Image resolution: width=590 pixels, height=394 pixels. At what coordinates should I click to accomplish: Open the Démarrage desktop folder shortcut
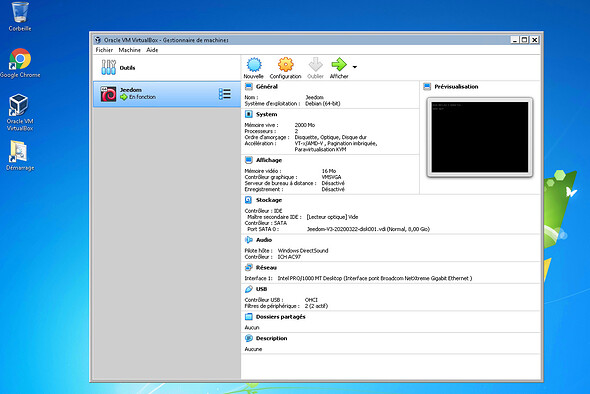pos(20,155)
